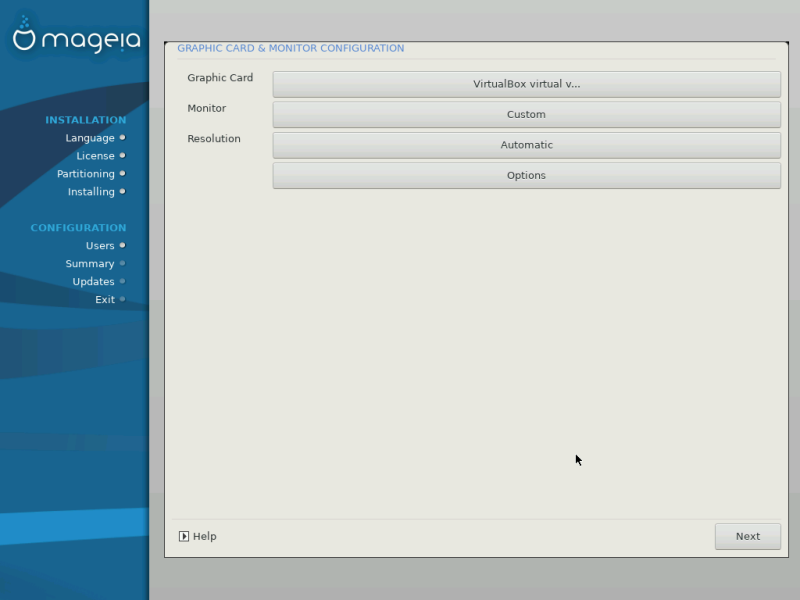This screenshot has height=600, width=800.
Task: Click the 'Monitor' label
Action: click(x=207, y=108)
